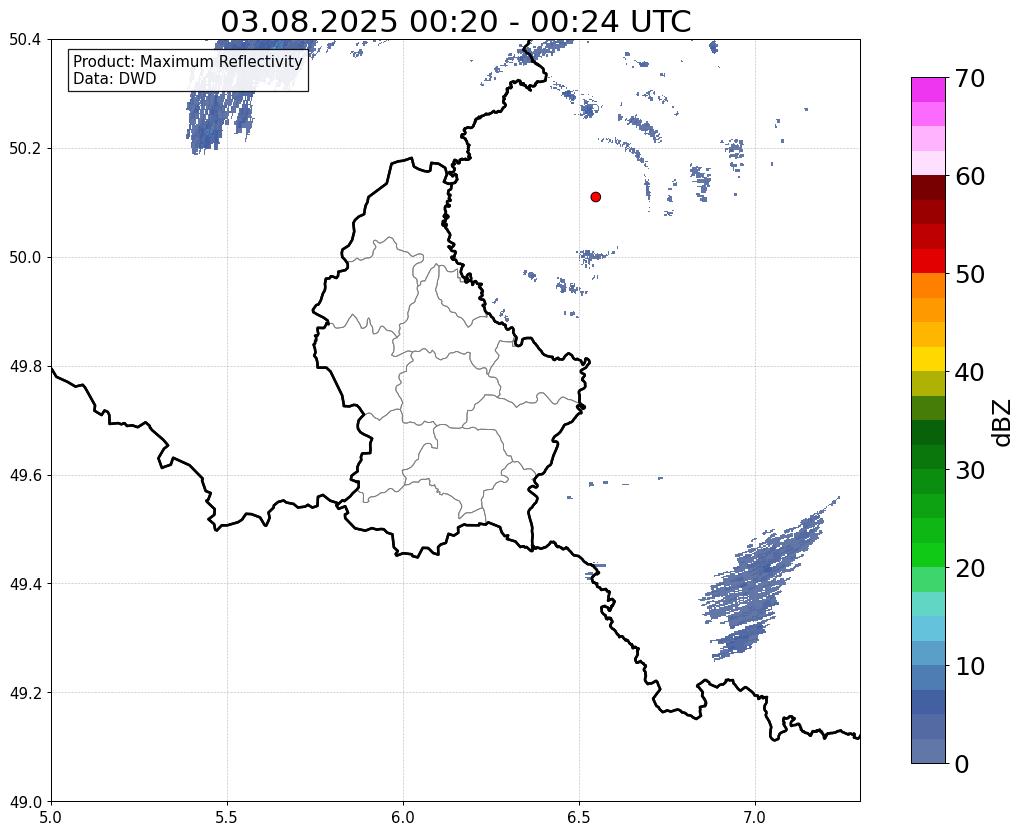This screenshot has width=1023, height=834.
Task: Pick the turquoise segment between 15 and 20 dBZ
Action: click(x=928, y=604)
